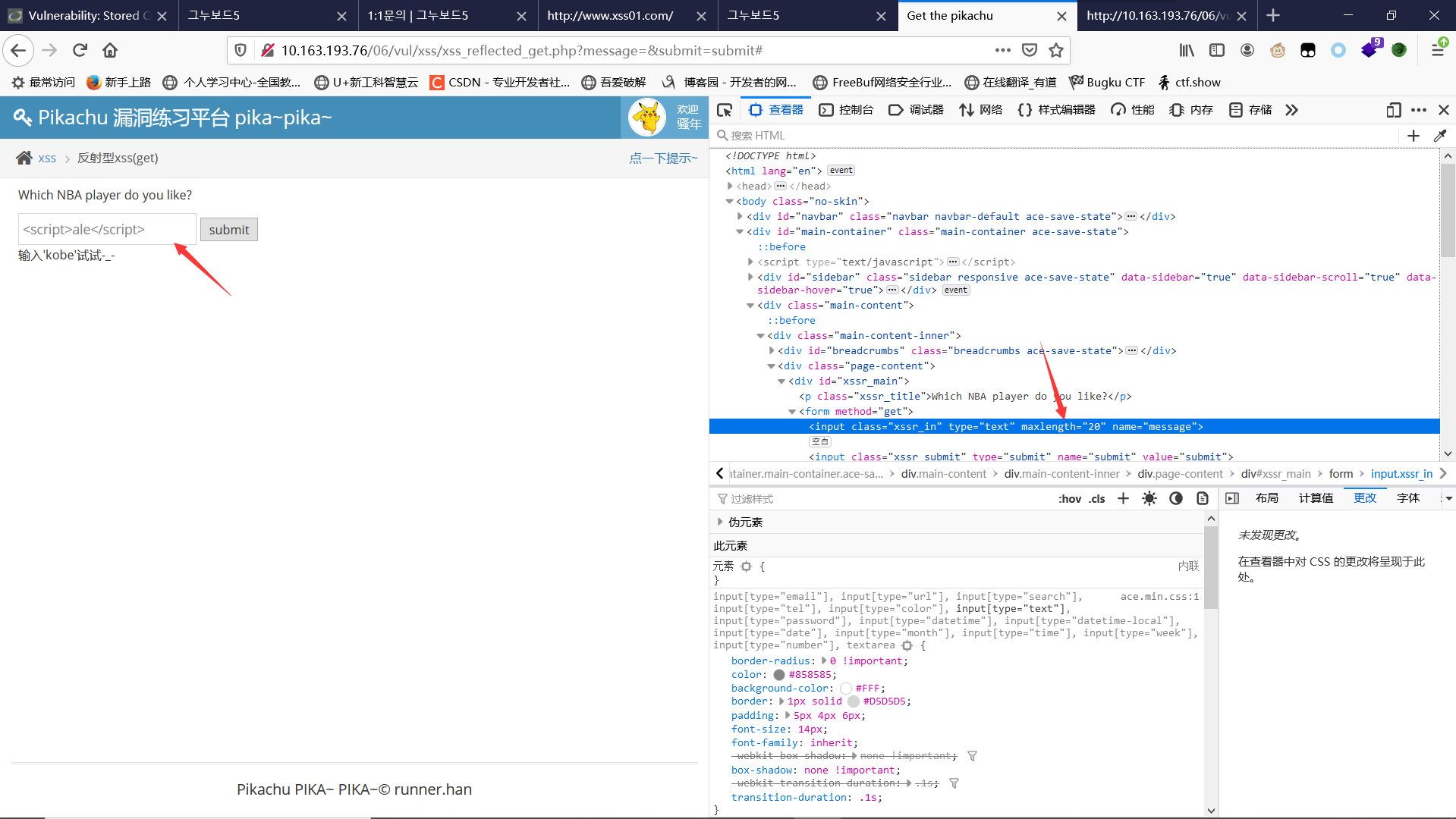
Task: Switch to the 计算值 computed sidebar tab
Action: click(x=1316, y=498)
